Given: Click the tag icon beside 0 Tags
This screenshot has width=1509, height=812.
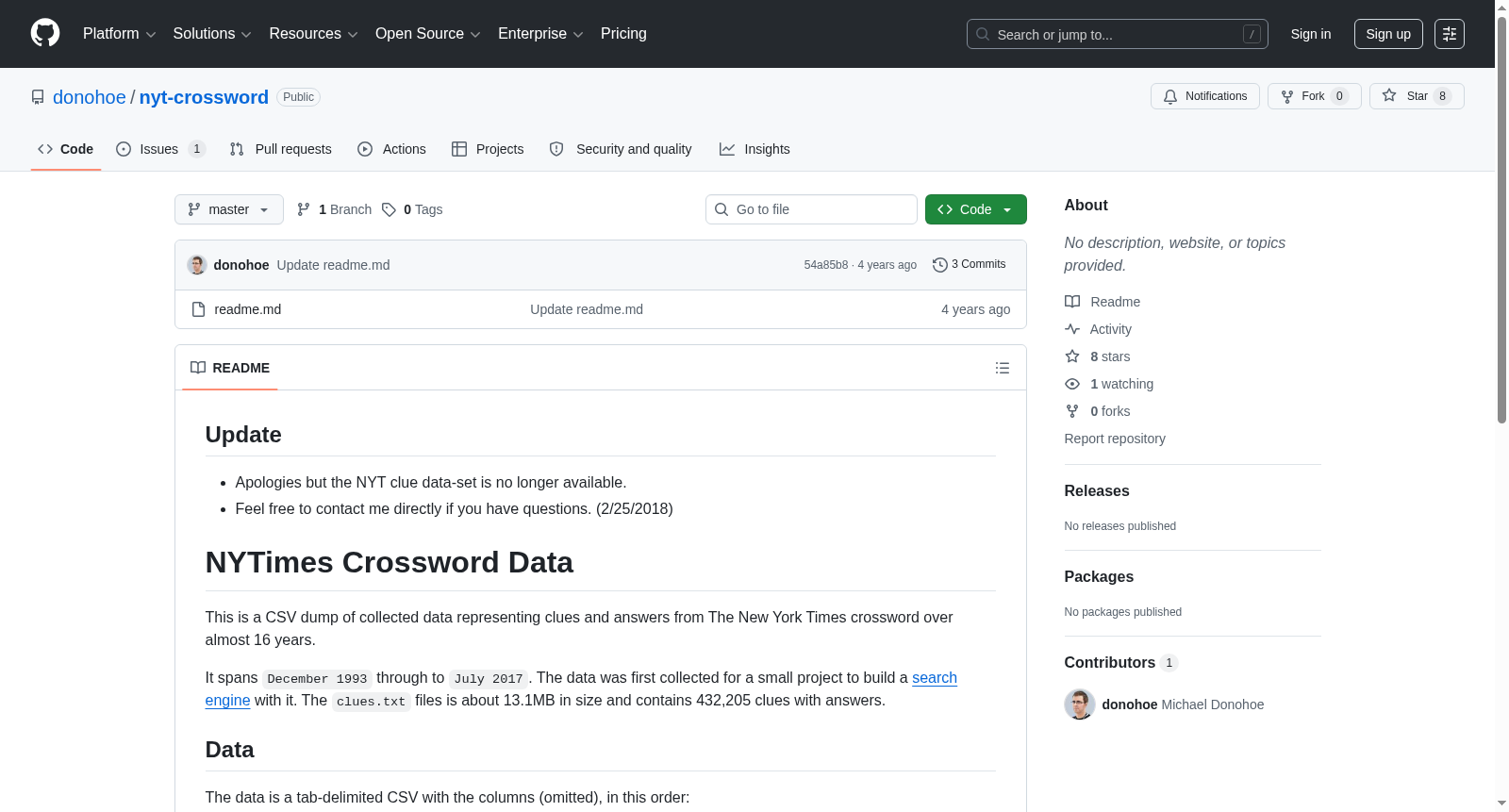Looking at the screenshot, I should click(x=389, y=209).
